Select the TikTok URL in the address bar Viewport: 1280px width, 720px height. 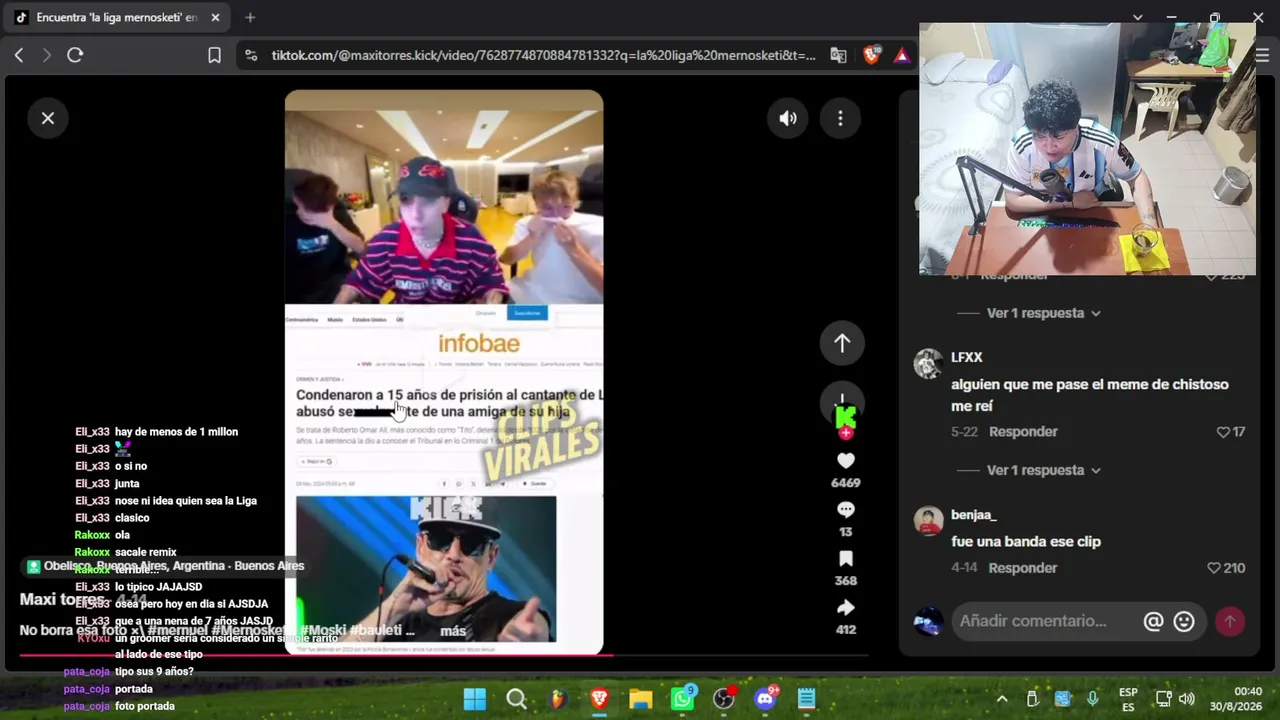coord(543,55)
